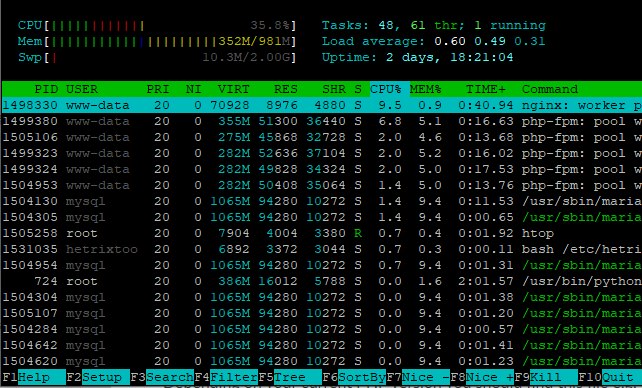This screenshot has height=388, width=642.
Task: Select php-fpm process row 1499323
Action: (x=322, y=153)
